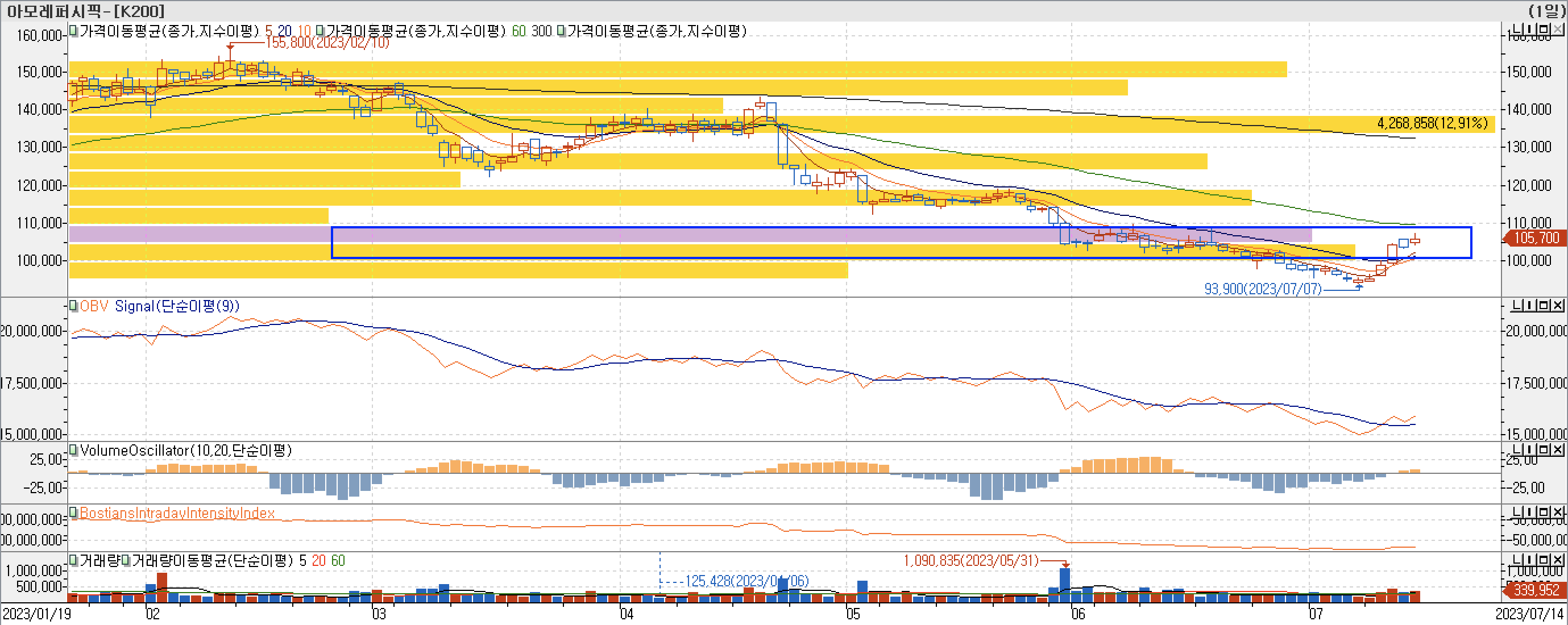Toggle the VolumeOscillator indicator legend box
The image size is (1568, 625).
coord(73,451)
